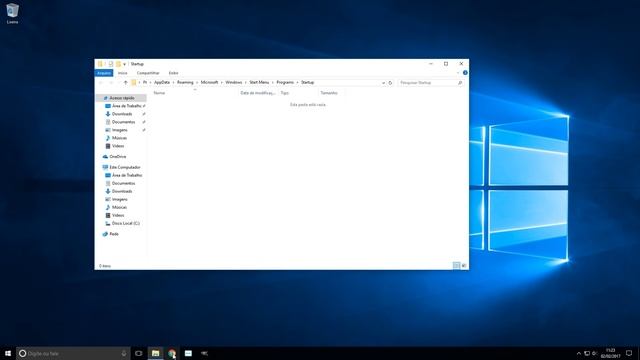The width and height of the screenshot is (640, 360).
Task: Open Vídeos under Este Computador
Action: pyautogui.click(x=118, y=215)
